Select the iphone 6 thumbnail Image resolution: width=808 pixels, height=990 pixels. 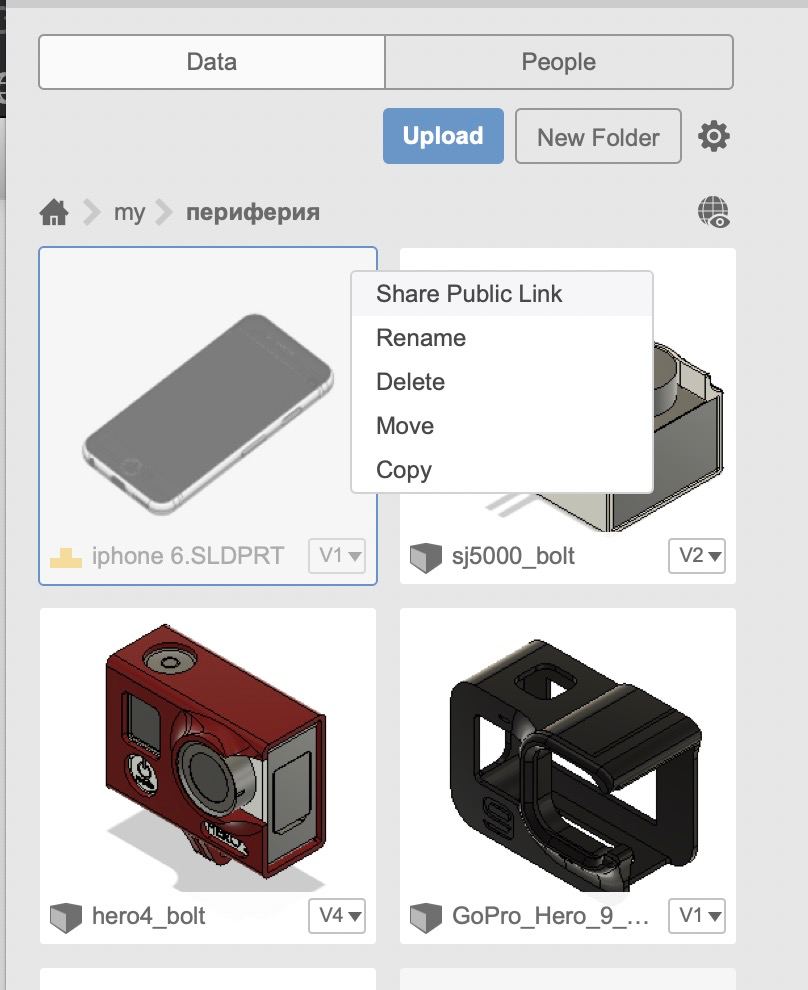207,414
